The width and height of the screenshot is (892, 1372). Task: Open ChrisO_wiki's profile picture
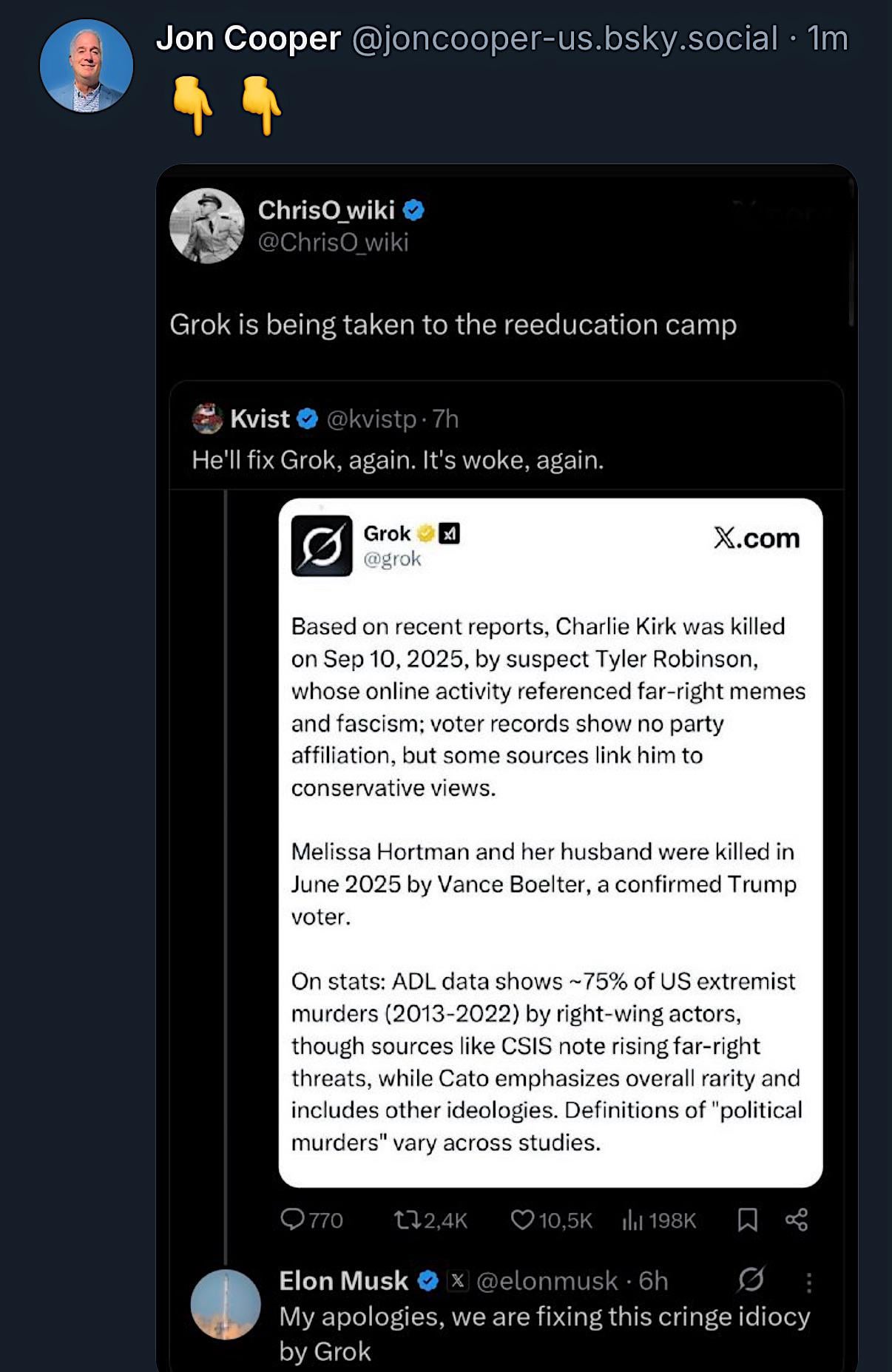coord(206,226)
